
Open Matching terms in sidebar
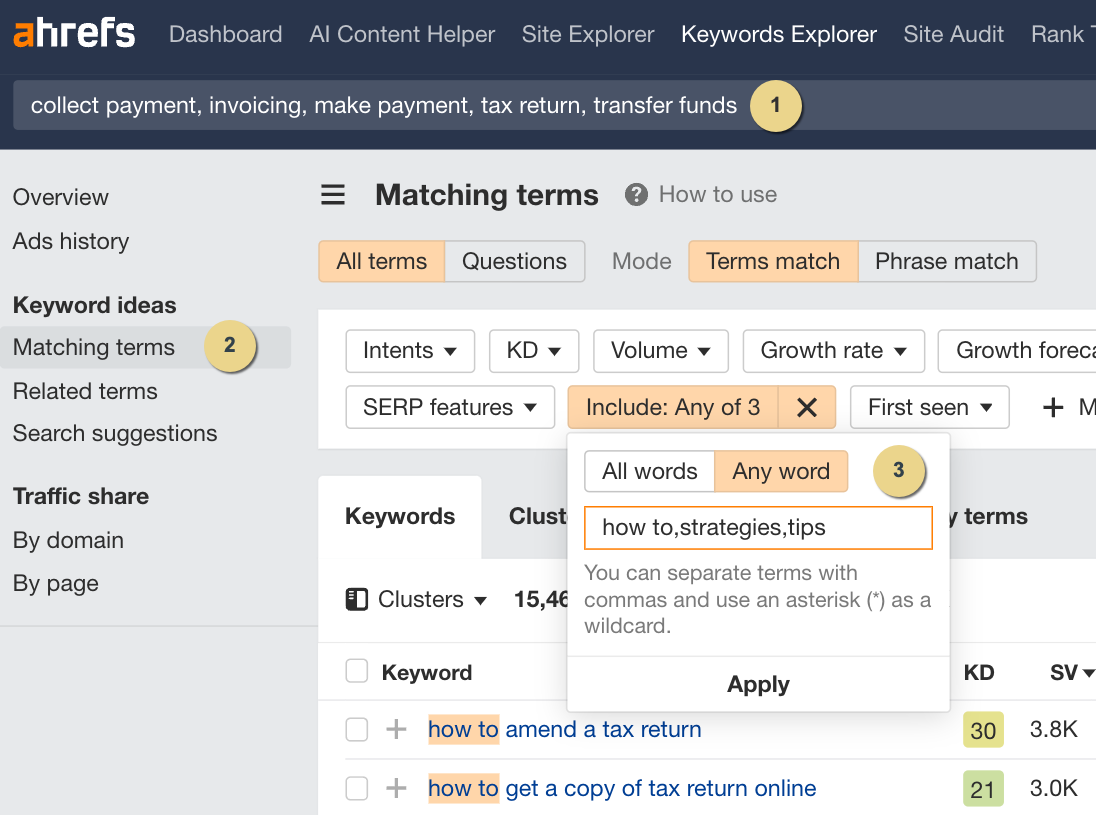(145, 347)
